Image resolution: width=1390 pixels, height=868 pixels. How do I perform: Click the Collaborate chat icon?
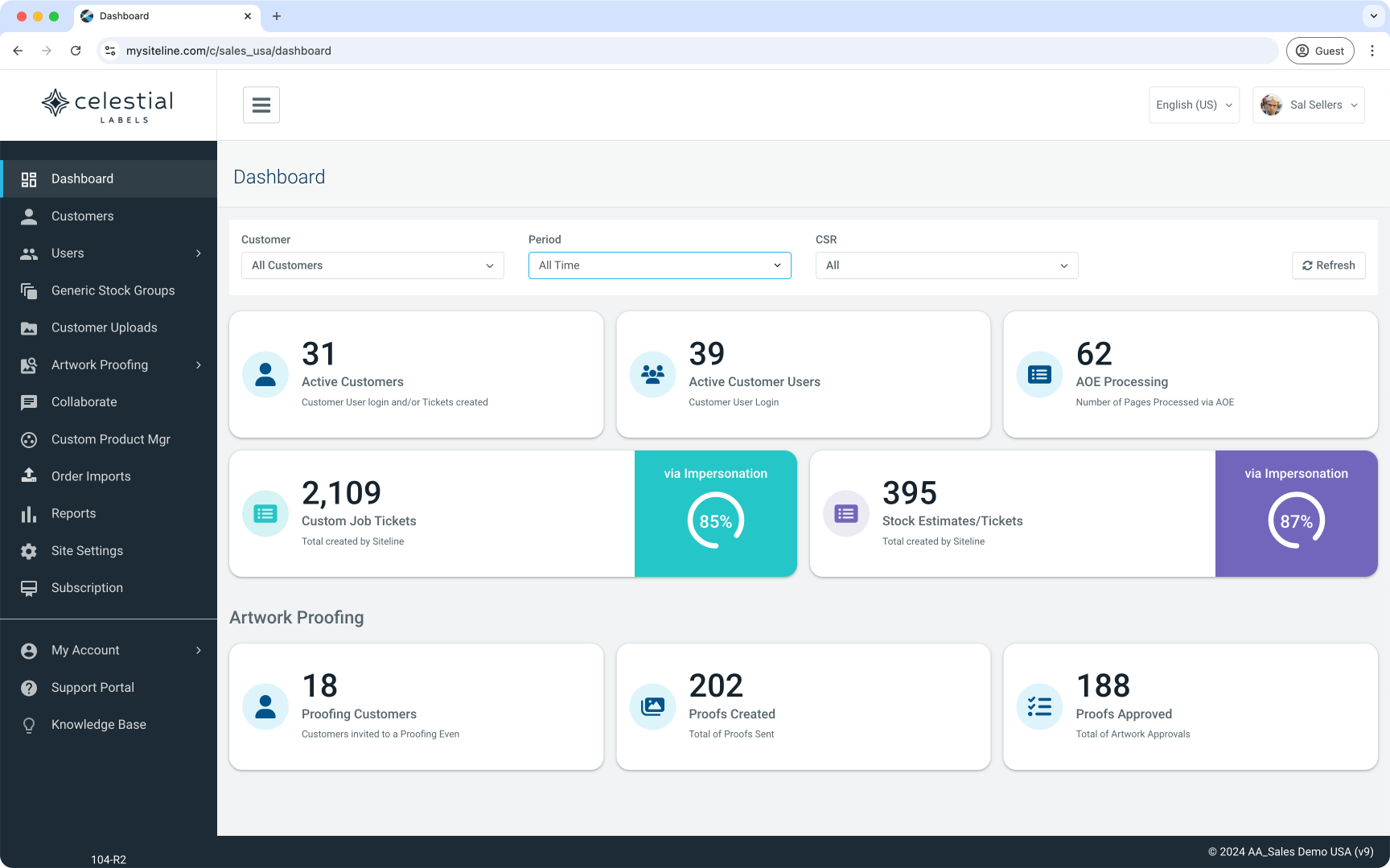(x=29, y=402)
